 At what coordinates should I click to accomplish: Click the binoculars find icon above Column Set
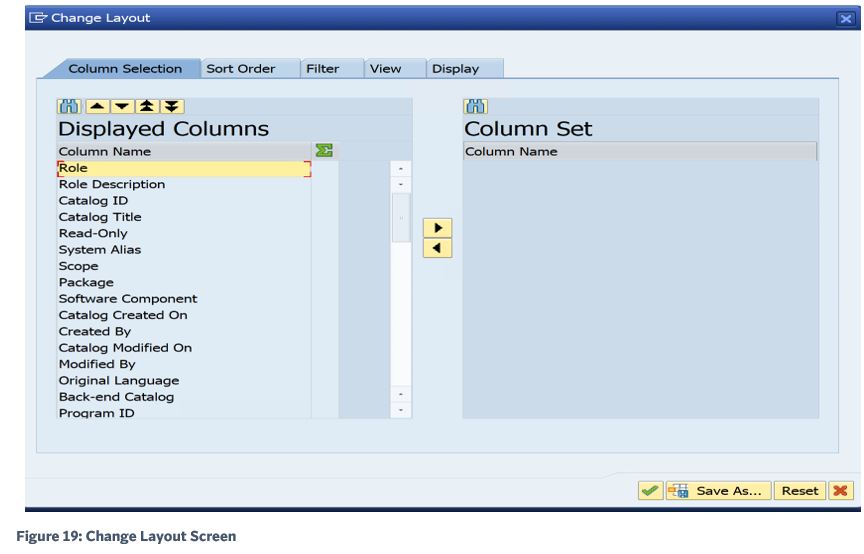tap(476, 106)
